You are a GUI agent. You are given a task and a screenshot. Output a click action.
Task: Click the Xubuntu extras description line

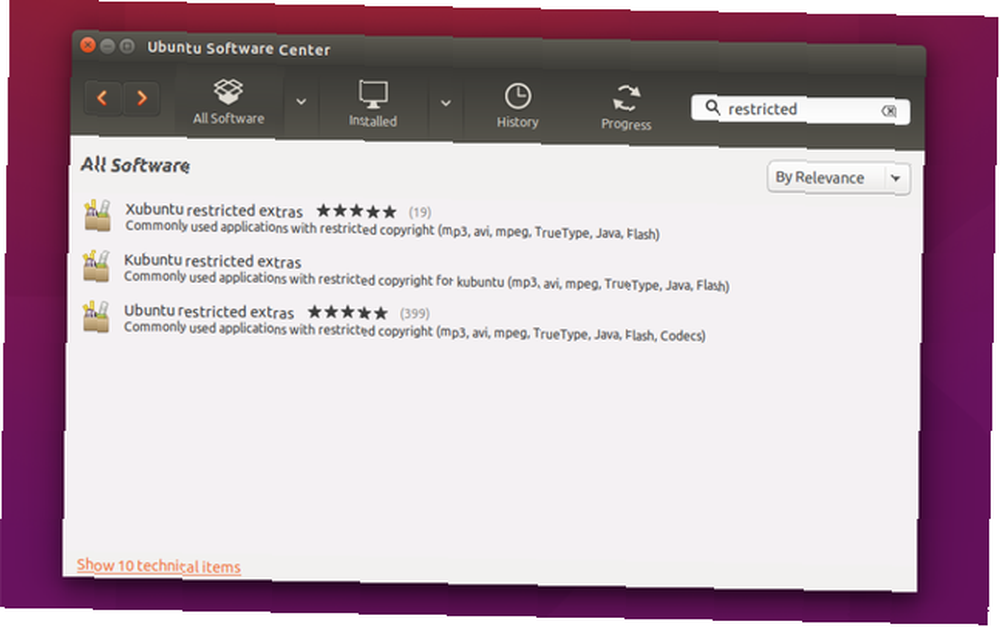[392, 230]
